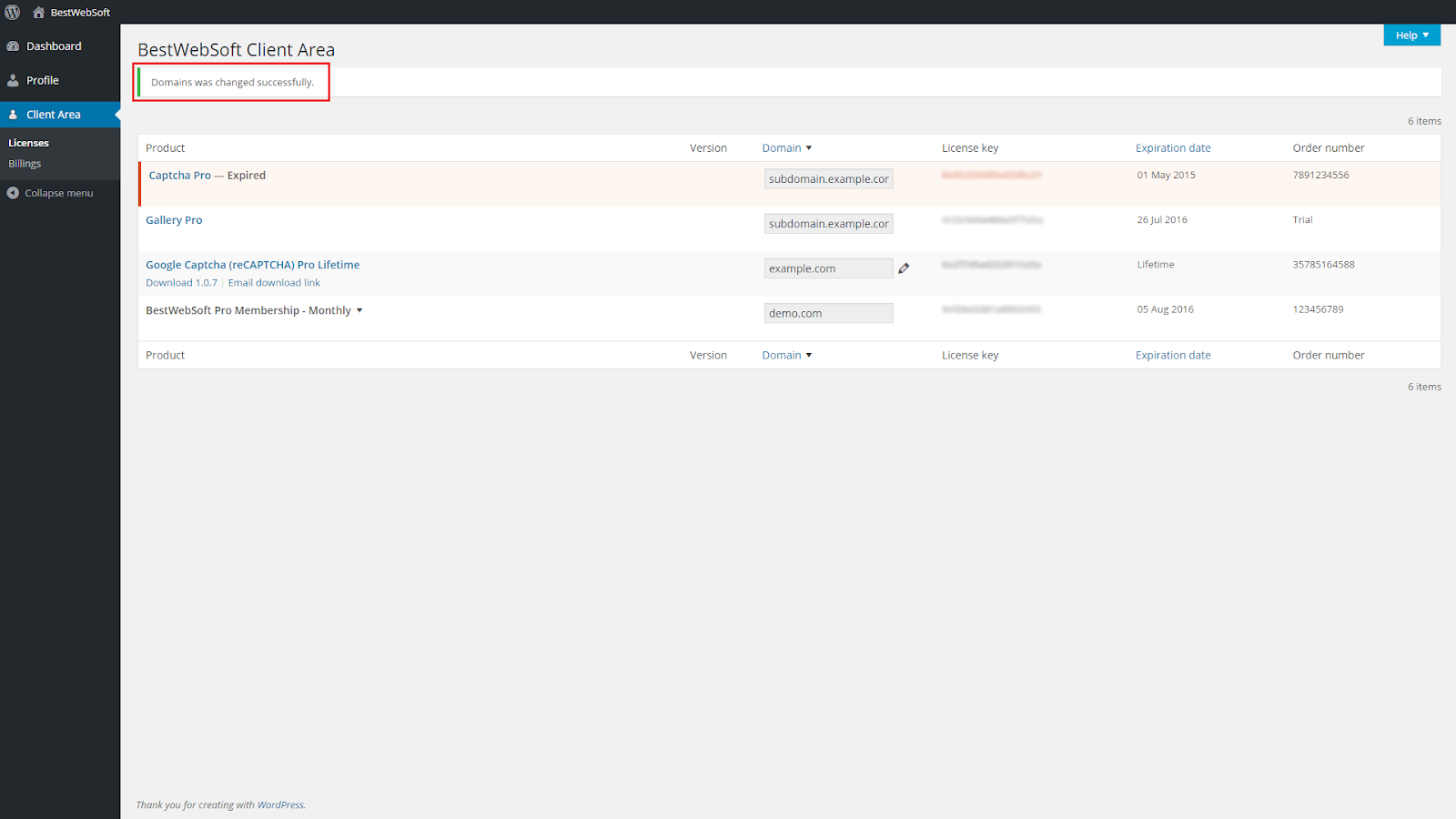Open the Dashboard menu item
The image size is (1456, 819).
tap(54, 46)
